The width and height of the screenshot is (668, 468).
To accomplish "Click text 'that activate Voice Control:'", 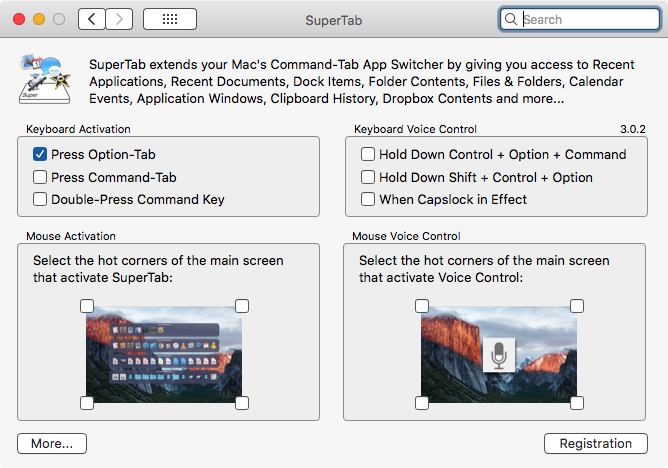I will pos(441,278).
